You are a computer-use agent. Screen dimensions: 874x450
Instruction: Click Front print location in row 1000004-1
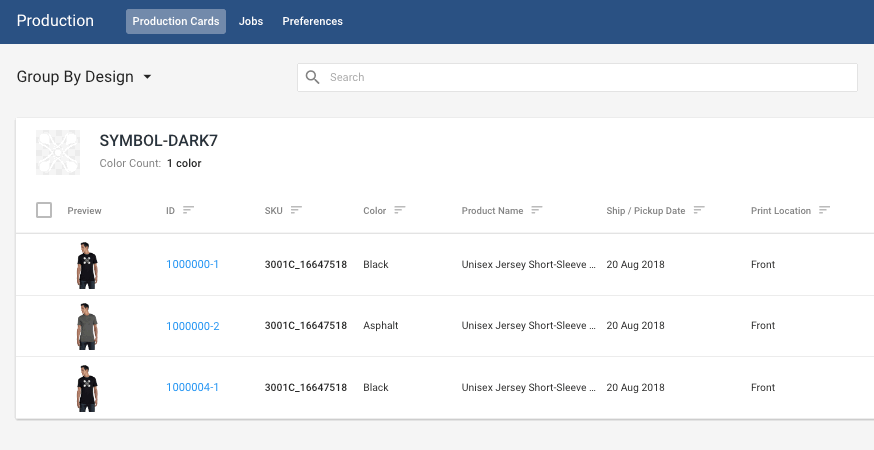[763, 387]
